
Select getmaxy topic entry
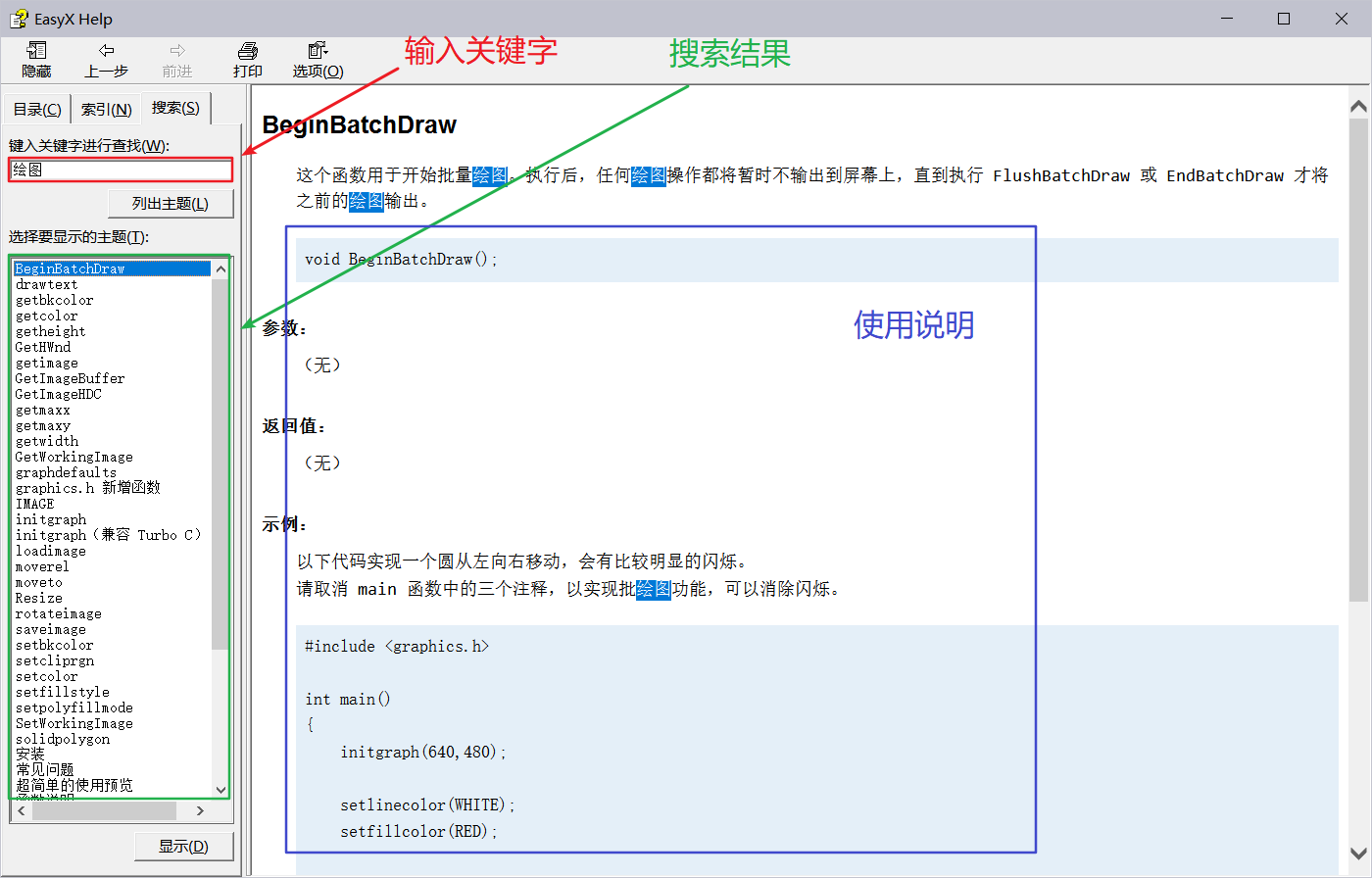[42, 425]
